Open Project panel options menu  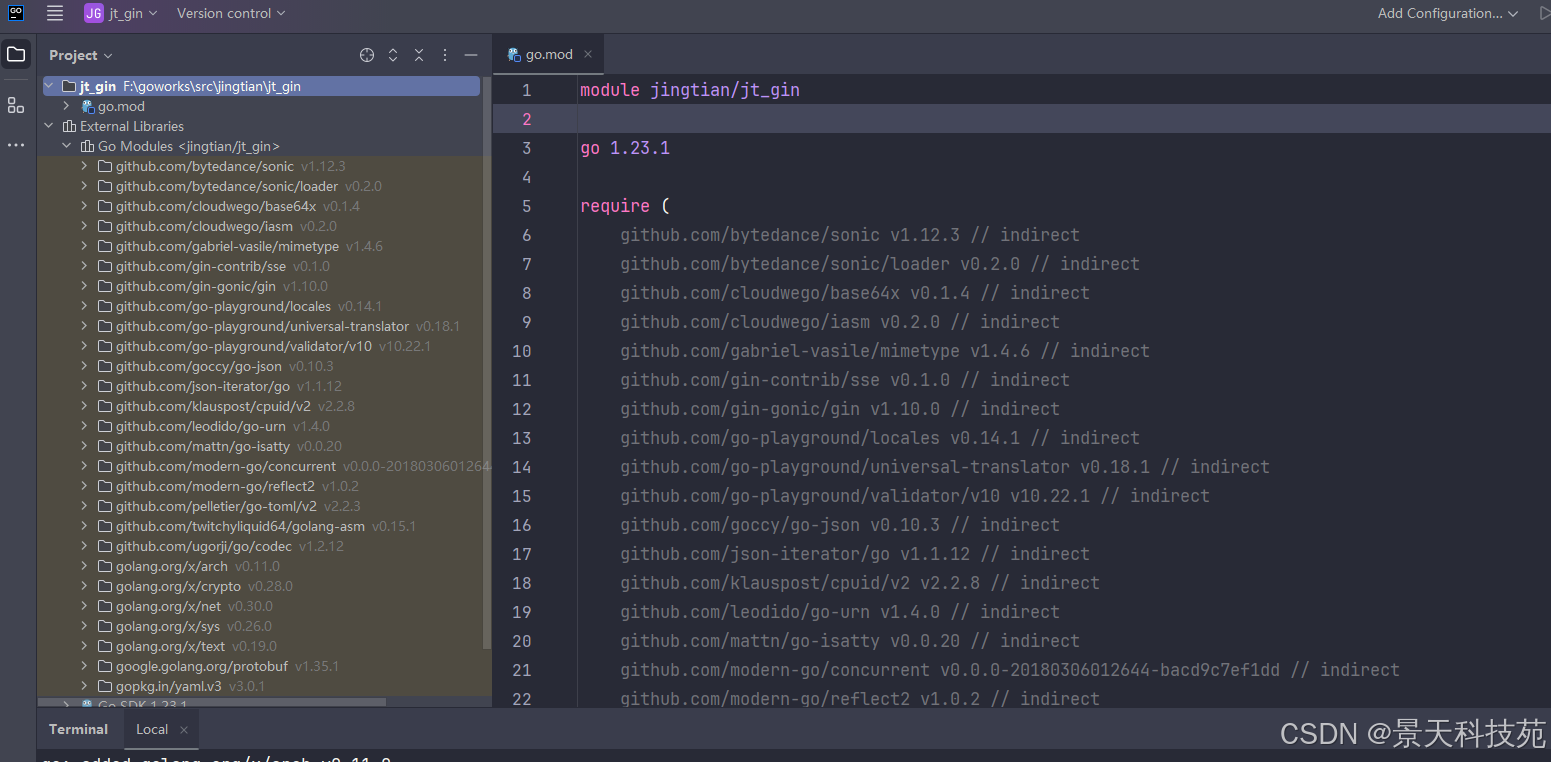point(445,55)
